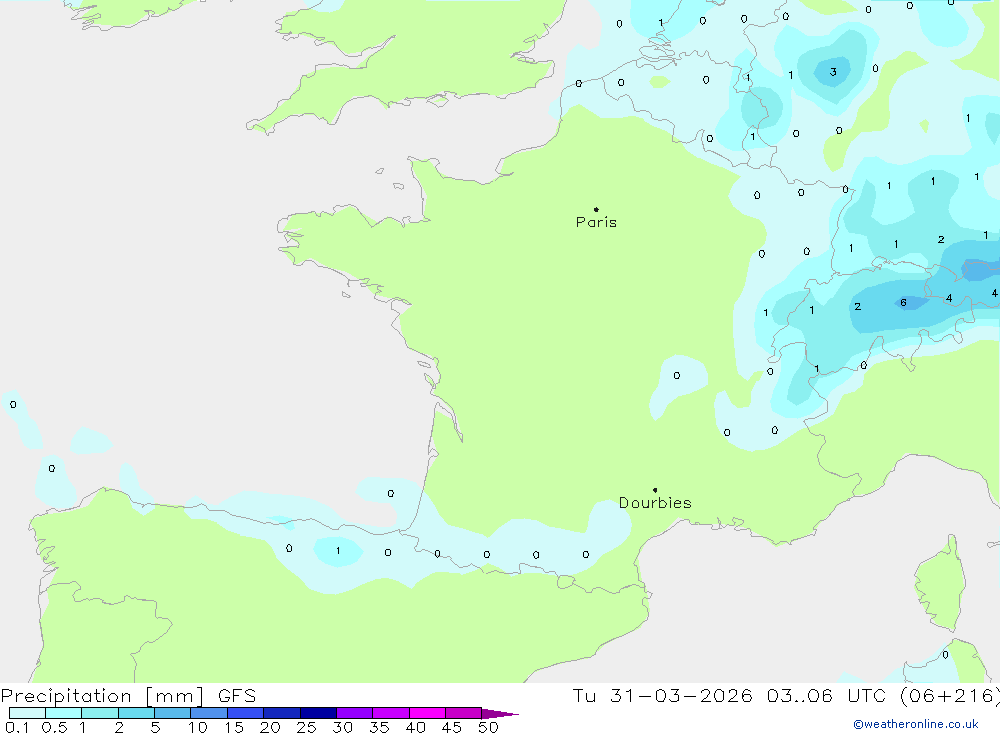Screen dimensions: 1000x733
Task: Click the legend label '25'
Action: point(306,727)
